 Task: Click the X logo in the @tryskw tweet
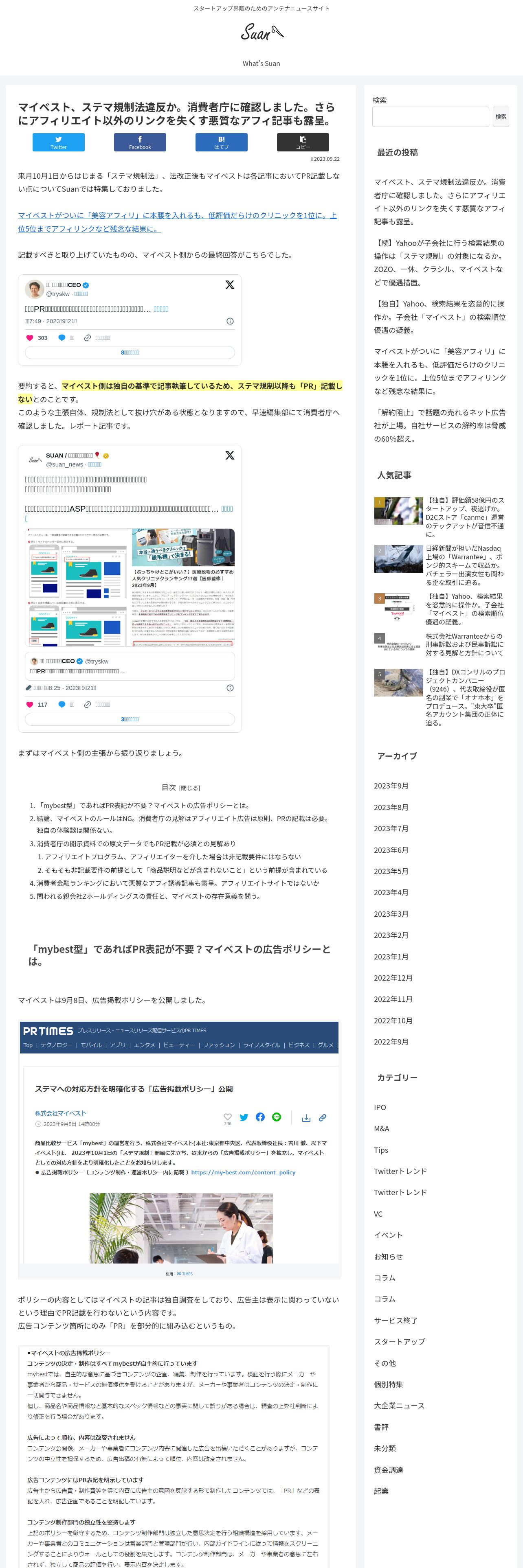[230, 285]
